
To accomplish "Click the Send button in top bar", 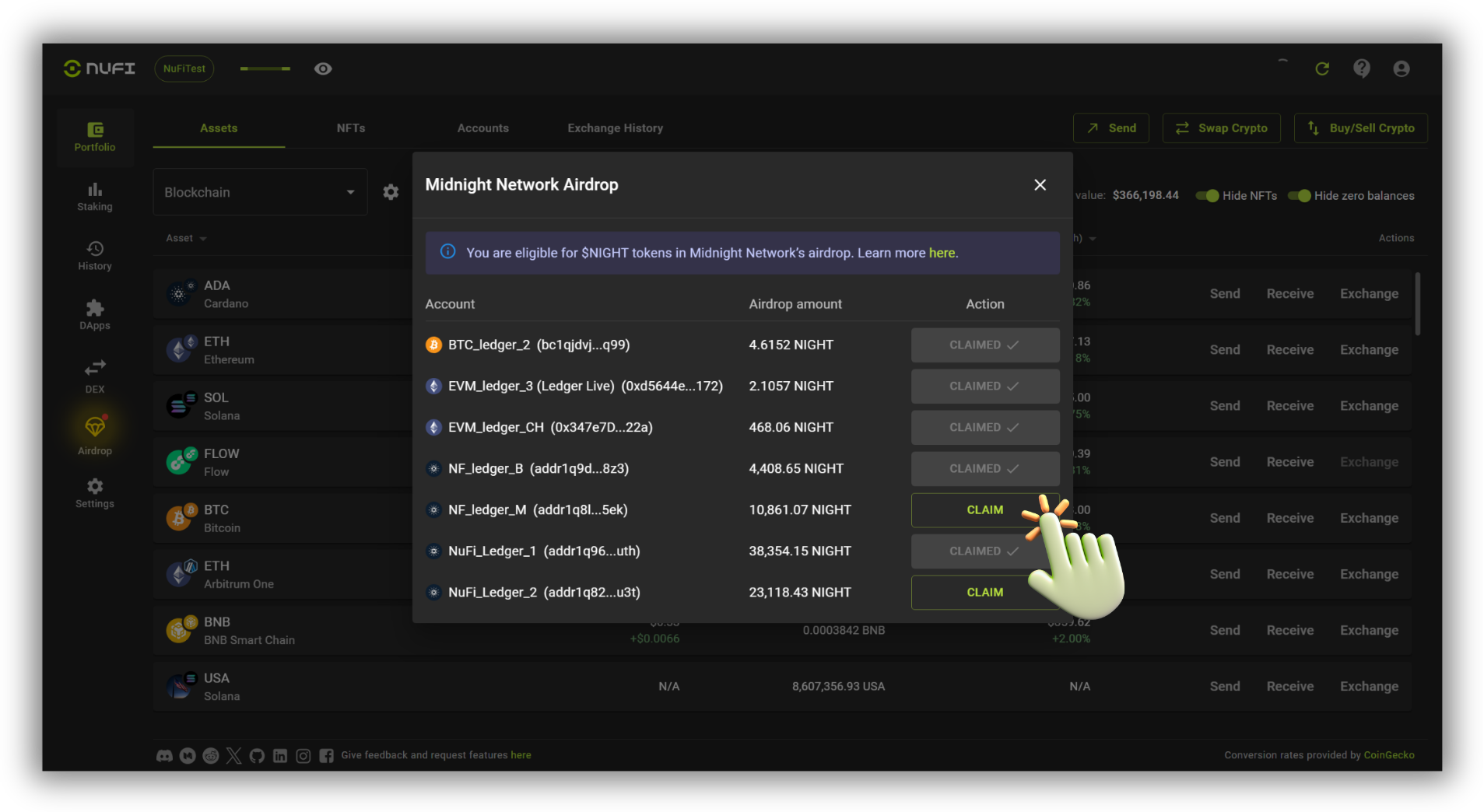I will click(1111, 128).
